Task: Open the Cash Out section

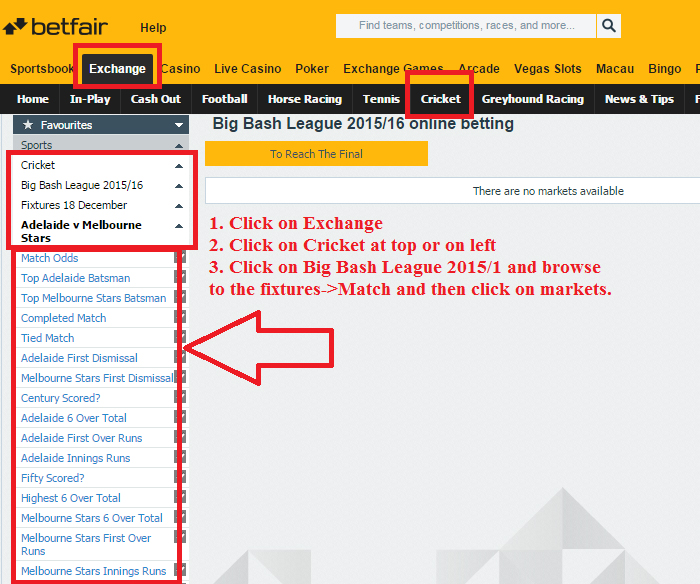Action: pyautogui.click(x=155, y=99)
